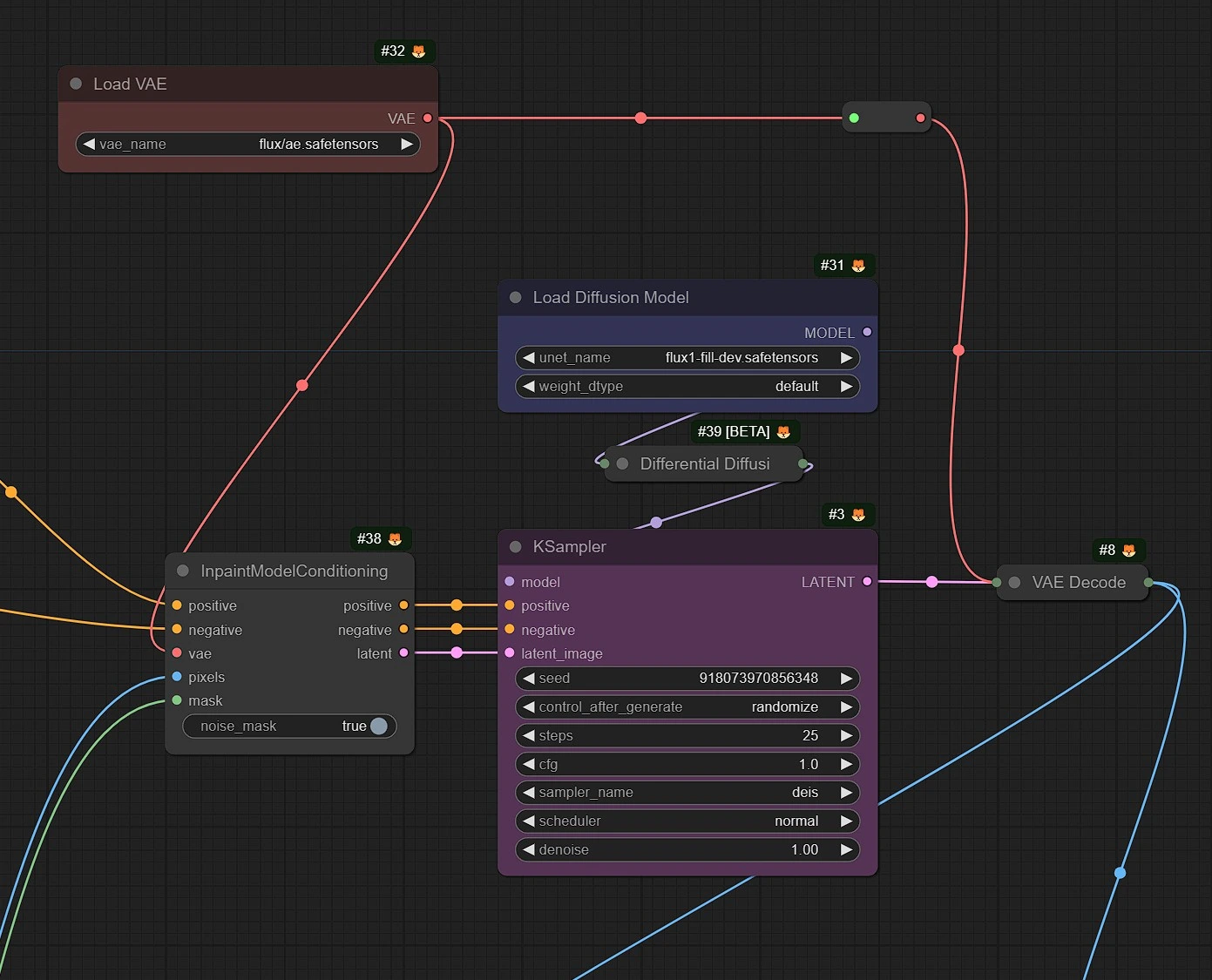Collapse the KSampler node using title dot
Screen dimensions: 1212x980
(515, 546)
